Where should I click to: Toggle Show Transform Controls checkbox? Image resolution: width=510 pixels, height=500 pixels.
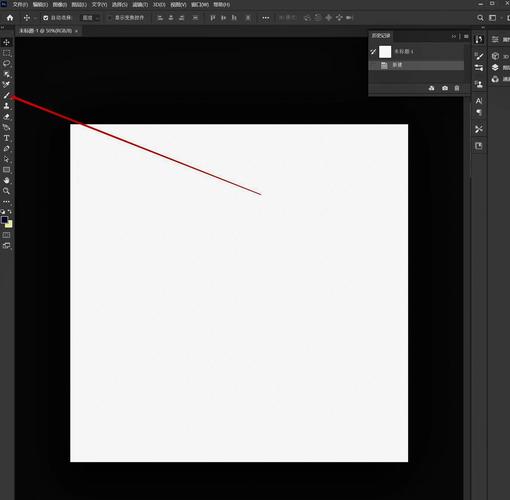(x=110, y=18)
